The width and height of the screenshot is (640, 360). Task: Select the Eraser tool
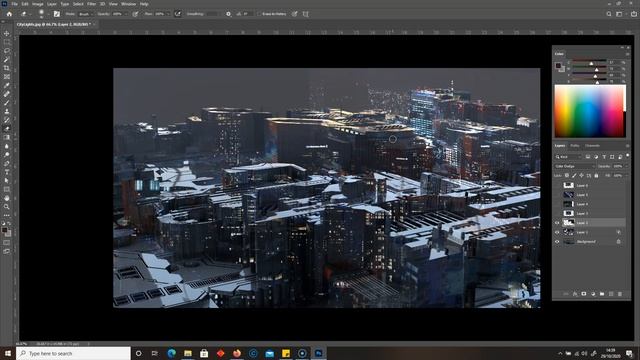[7, 129]
